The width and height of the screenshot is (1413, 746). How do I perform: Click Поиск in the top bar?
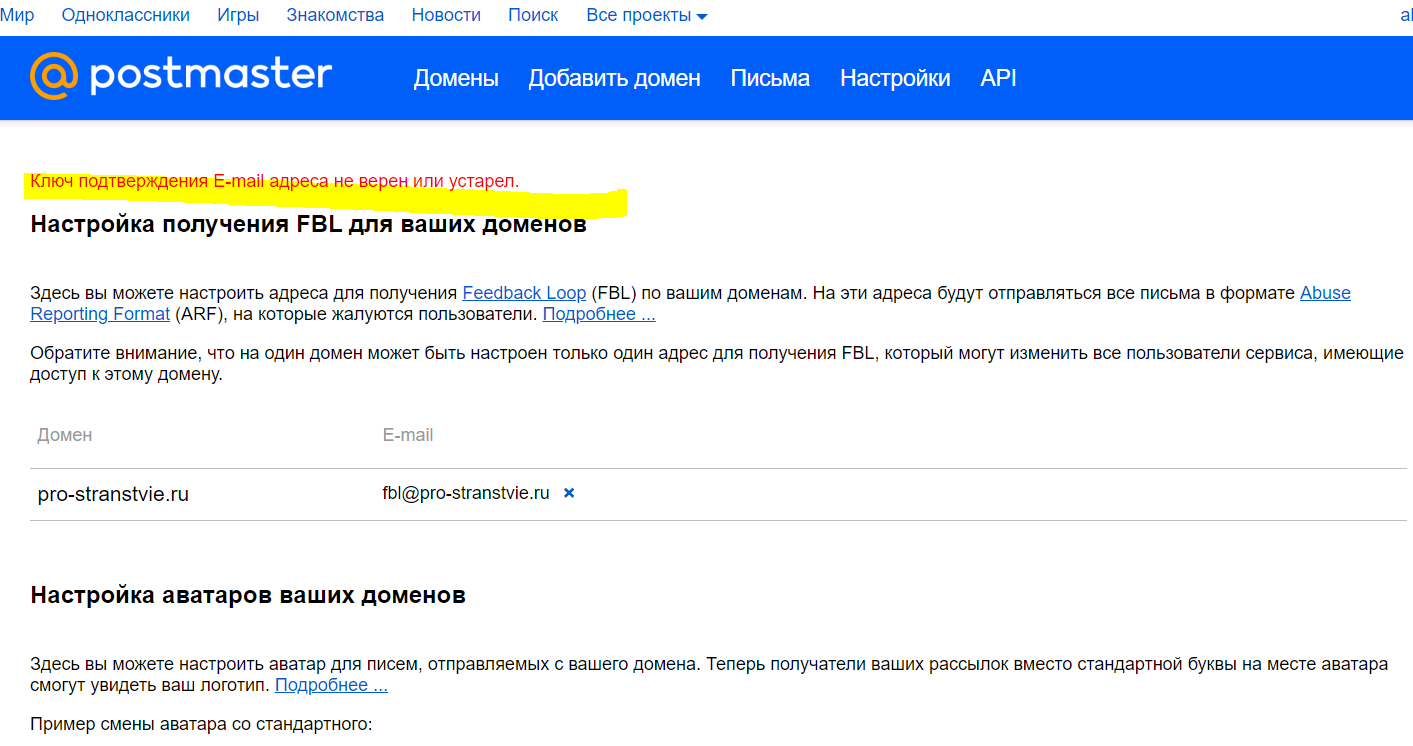[533, 15]
